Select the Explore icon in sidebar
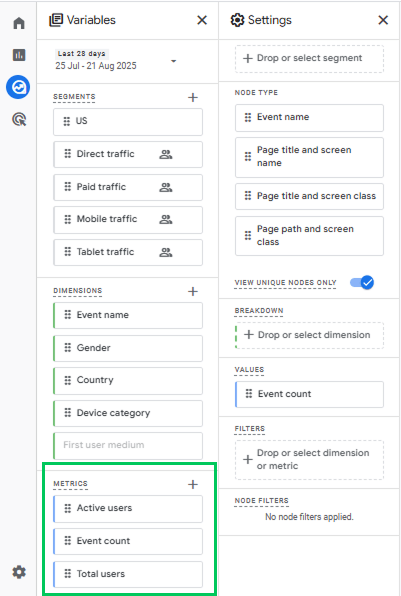 pyautogui.click(x=18, y=87)
